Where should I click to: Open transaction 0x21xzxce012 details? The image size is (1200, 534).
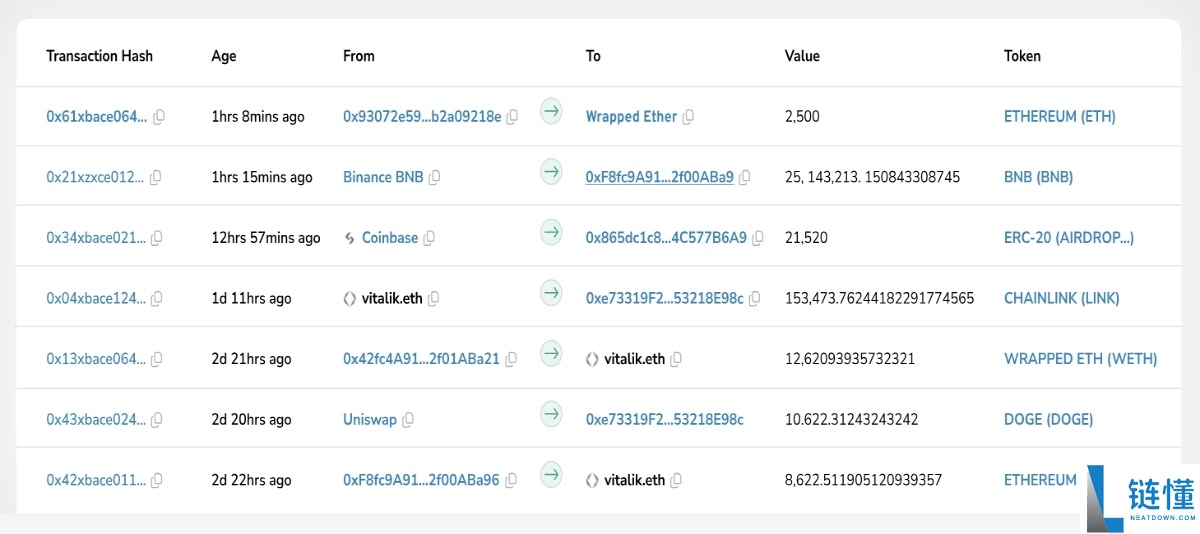[x=95, y=177]
